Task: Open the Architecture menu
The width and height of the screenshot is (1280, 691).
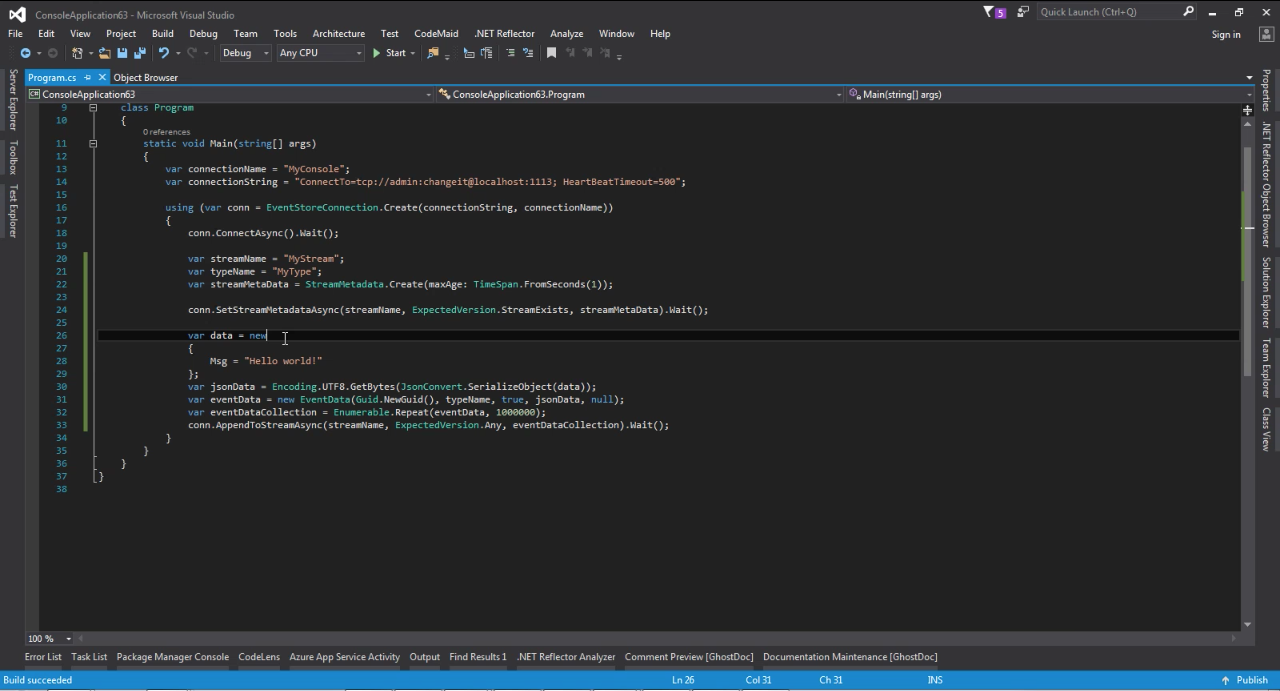Action: pos(338,33)
